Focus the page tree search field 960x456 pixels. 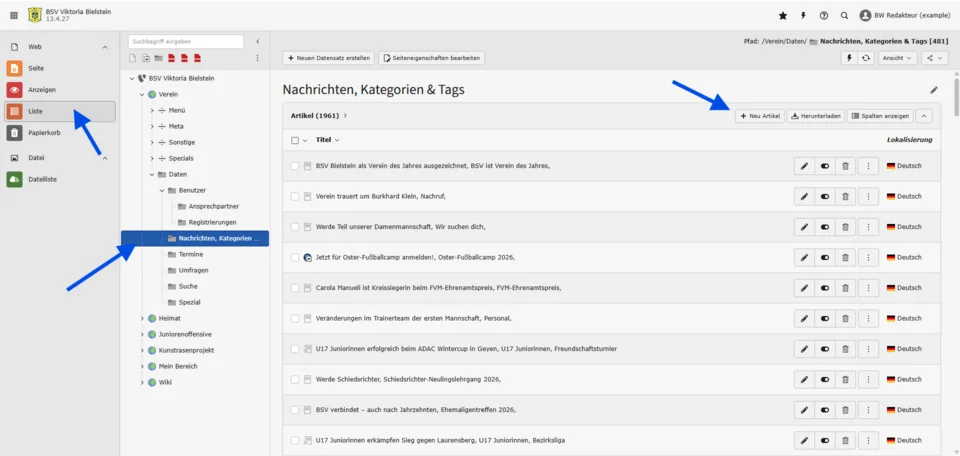point(185,41)
